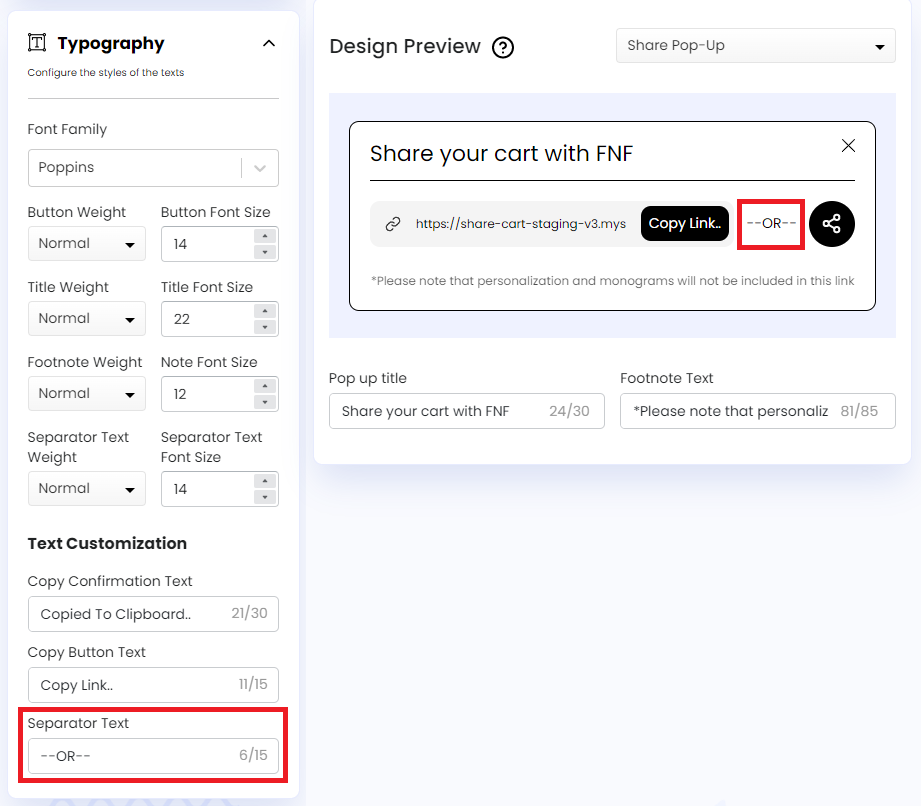Screen dimensions: 921x806
Task: Click the link icon beside the URL
Action: pos(393,224)
